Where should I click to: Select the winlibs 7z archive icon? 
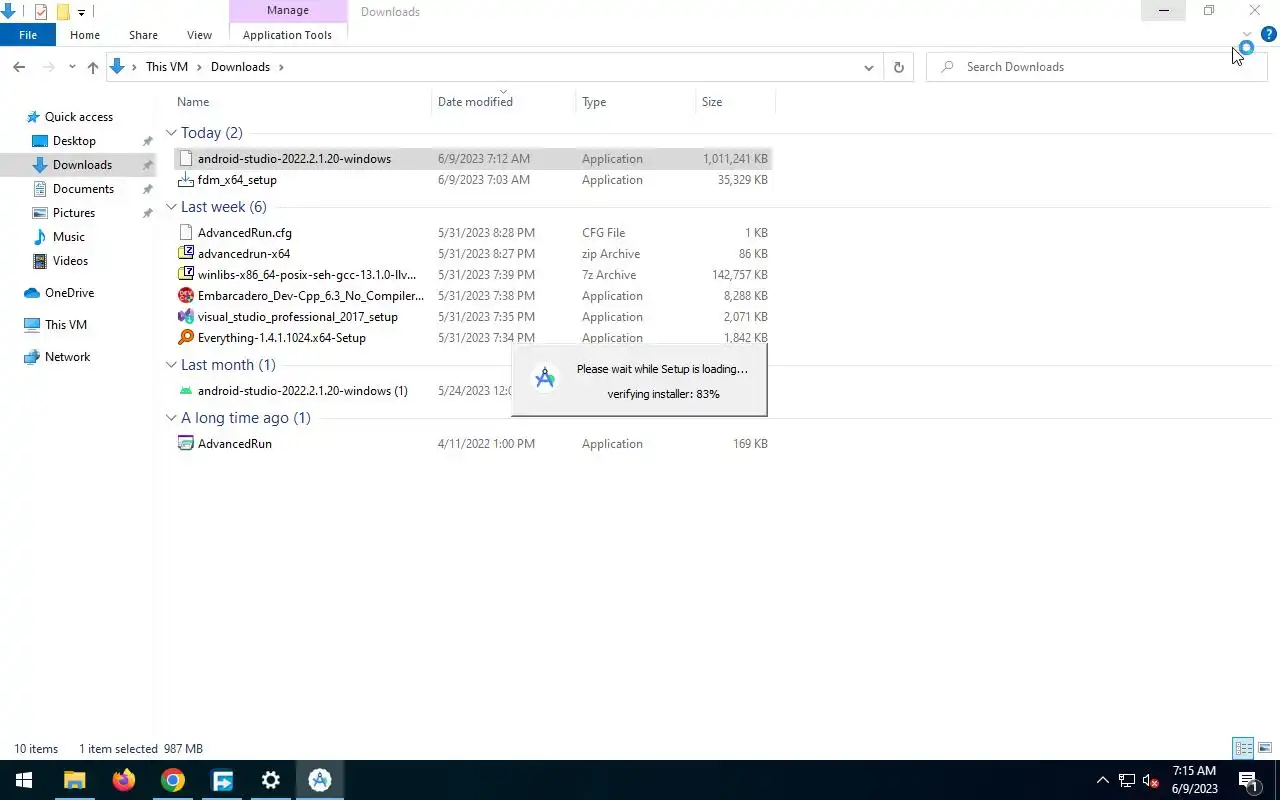pos(185,275)
